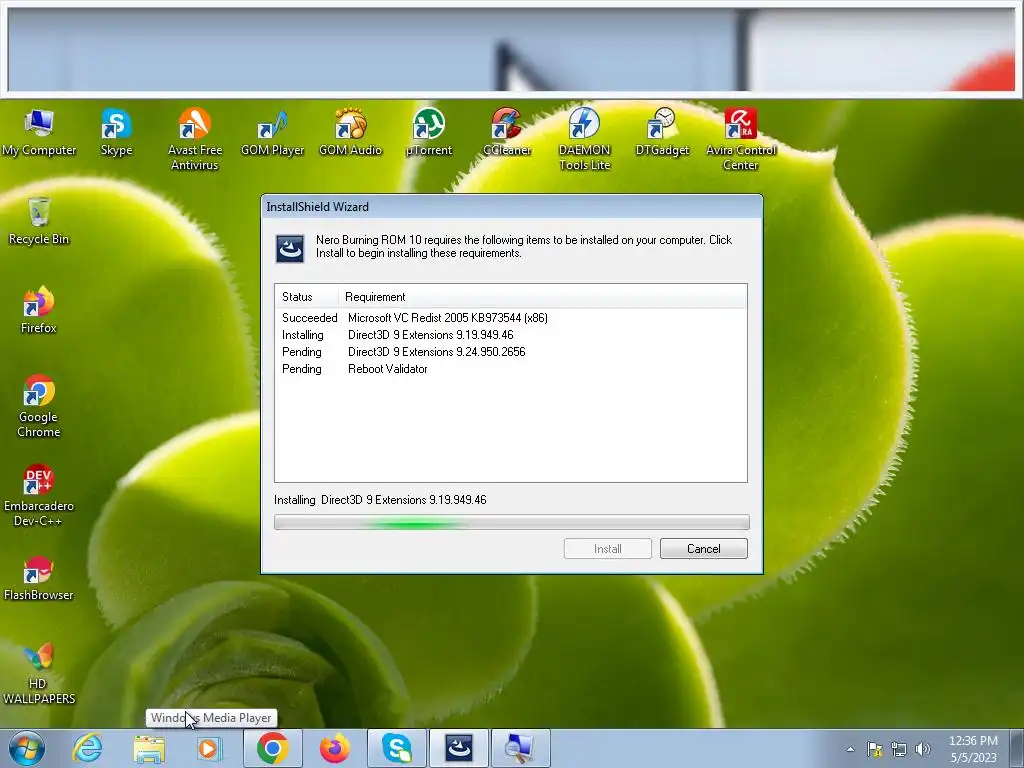Select the DTGadget desktop shortcut
Image resolution: width=1024 pixels, height=768 pixels.
click(x=662, y=133)
